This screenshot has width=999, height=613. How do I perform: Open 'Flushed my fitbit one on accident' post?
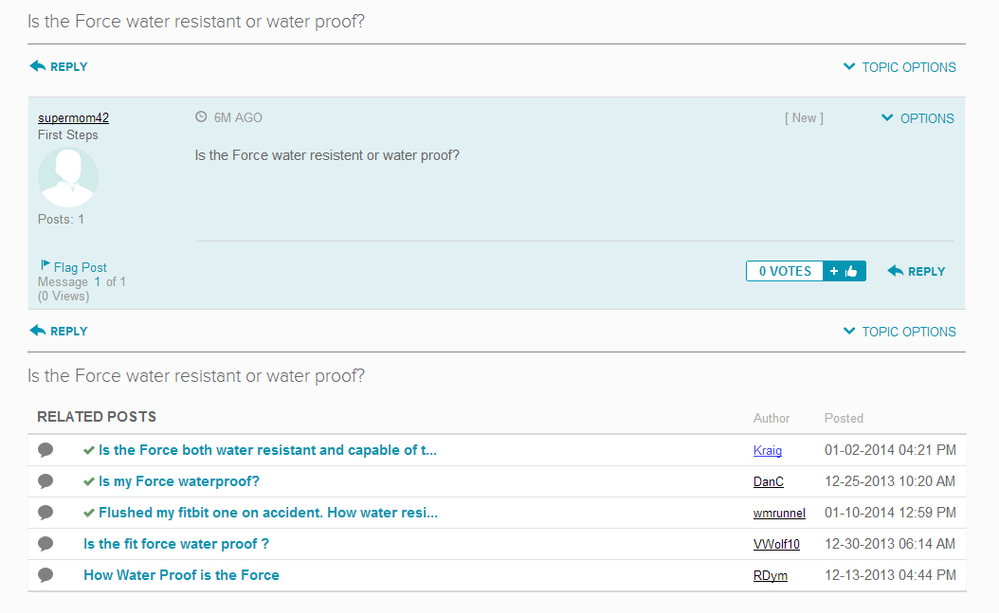(x=268, y=512)
